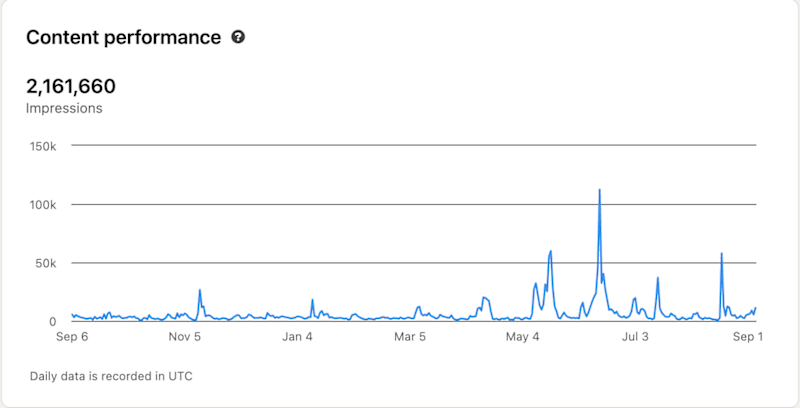Click the Nov 5 date label
The image size is (800, 408).
(185, 337)
